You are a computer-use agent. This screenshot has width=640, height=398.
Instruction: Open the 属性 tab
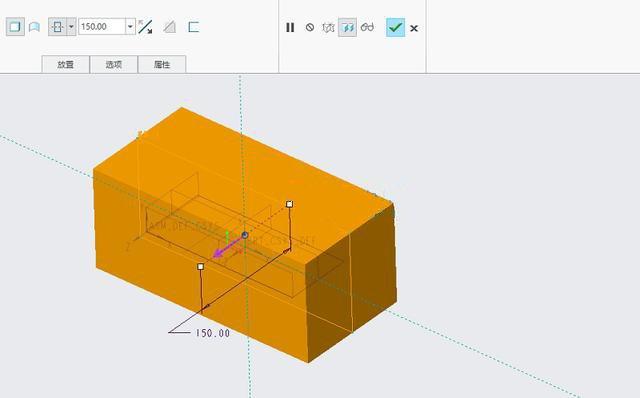pyautogui.click(x=162, y=64)
